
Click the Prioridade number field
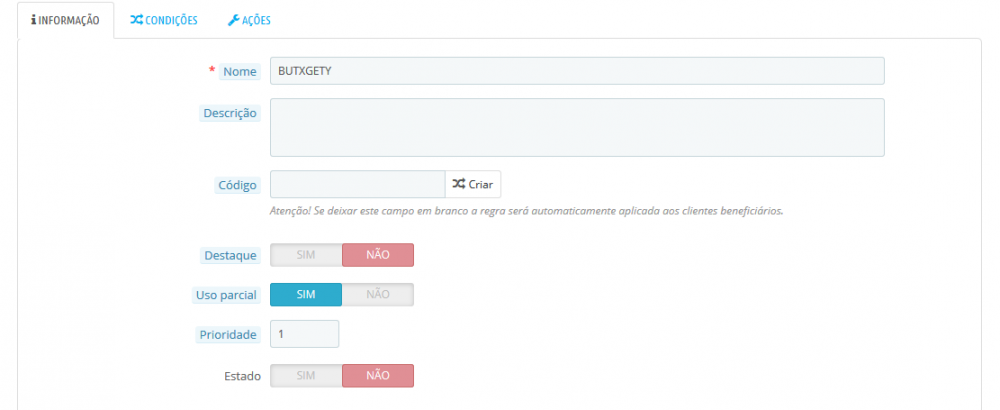click(x=304, y=334)
